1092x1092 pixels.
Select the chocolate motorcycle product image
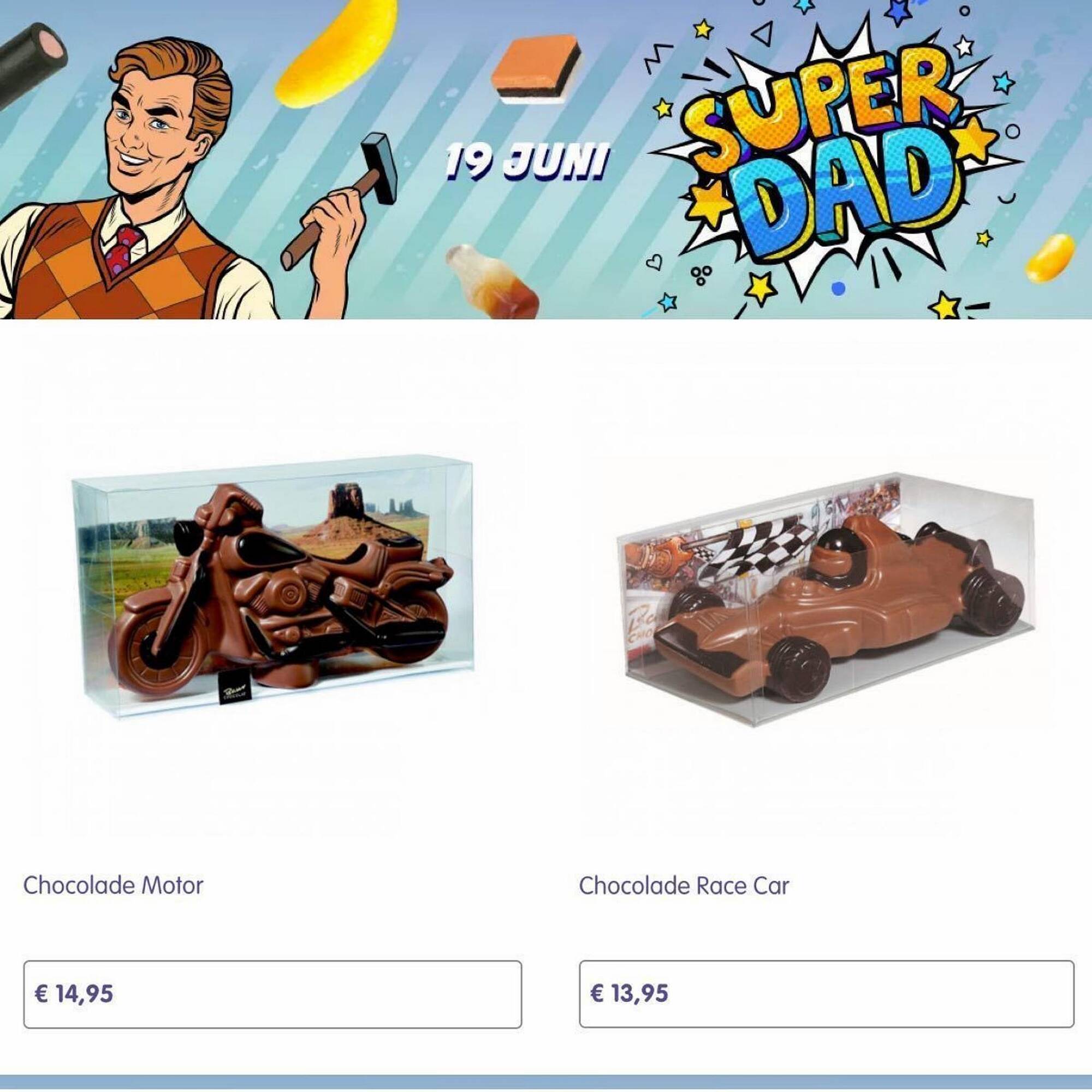pos(272,585)
